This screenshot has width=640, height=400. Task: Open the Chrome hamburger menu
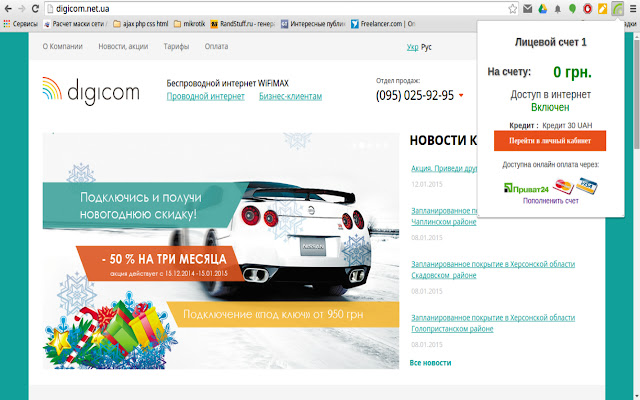[633, 9]
